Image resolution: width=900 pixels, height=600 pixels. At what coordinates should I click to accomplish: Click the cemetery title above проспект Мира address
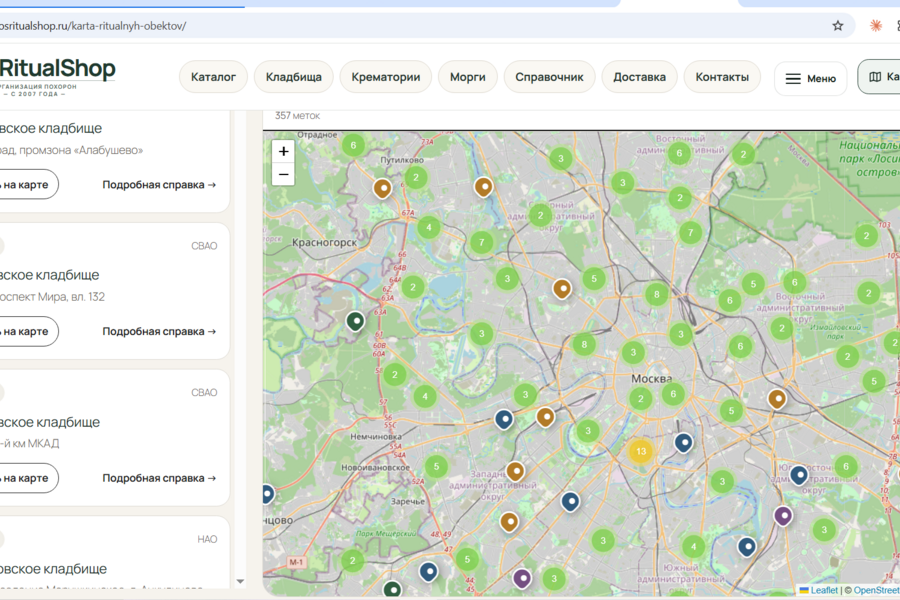coord(49,275)
